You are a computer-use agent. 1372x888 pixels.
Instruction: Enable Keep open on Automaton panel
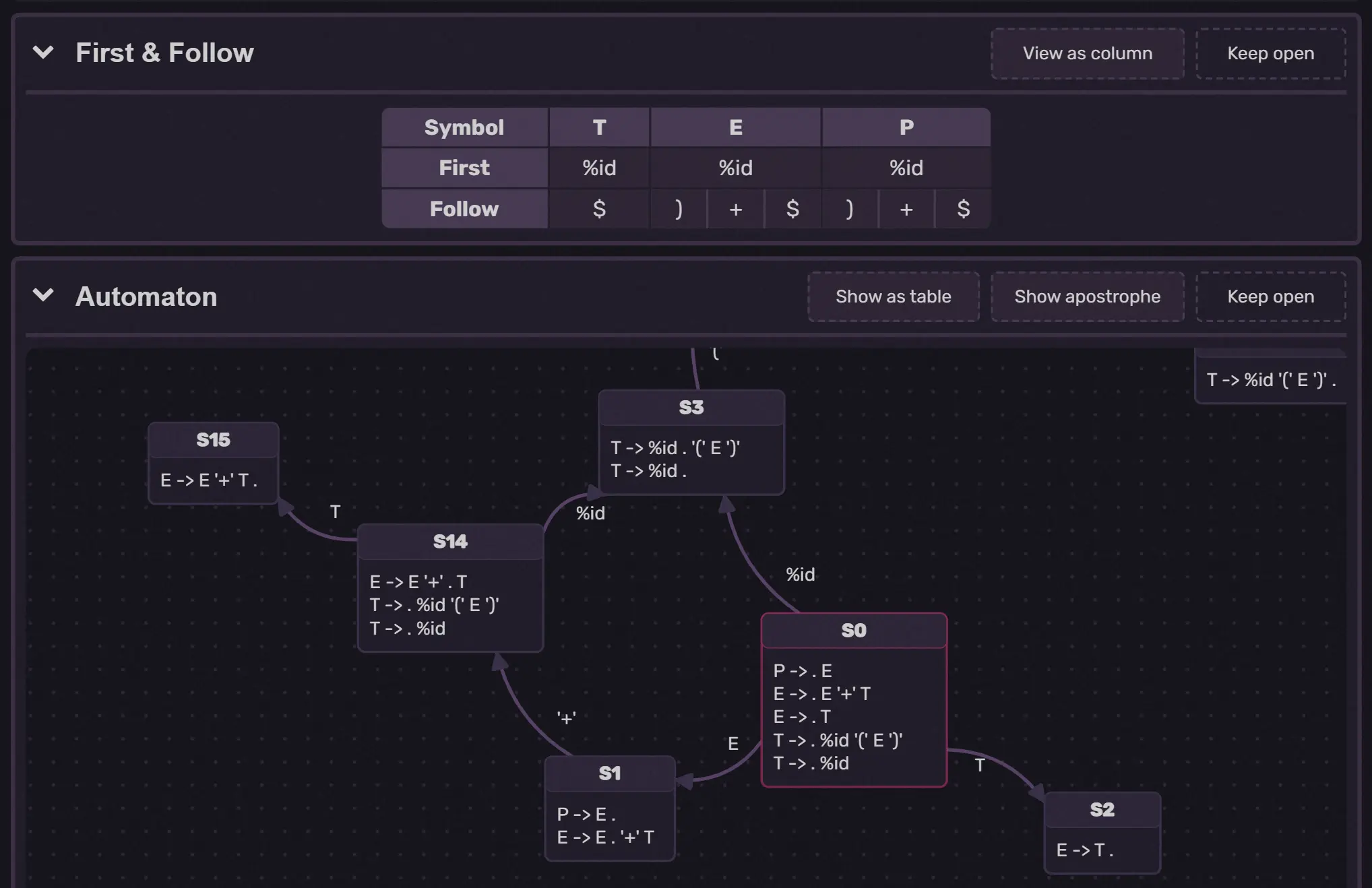tap(1270, 296)
